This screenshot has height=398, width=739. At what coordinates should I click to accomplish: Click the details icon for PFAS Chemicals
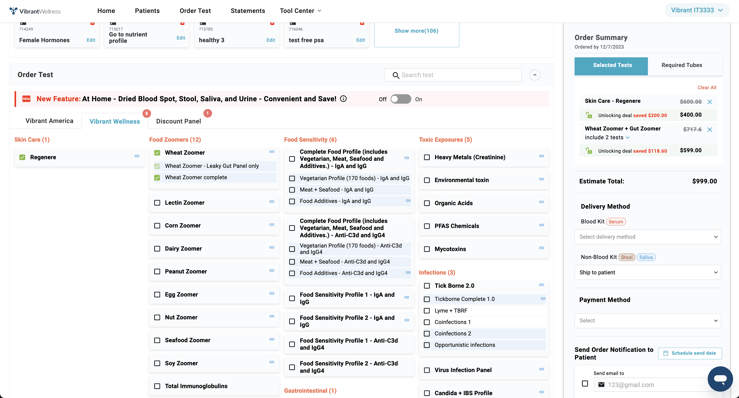[x=542, y=225]
